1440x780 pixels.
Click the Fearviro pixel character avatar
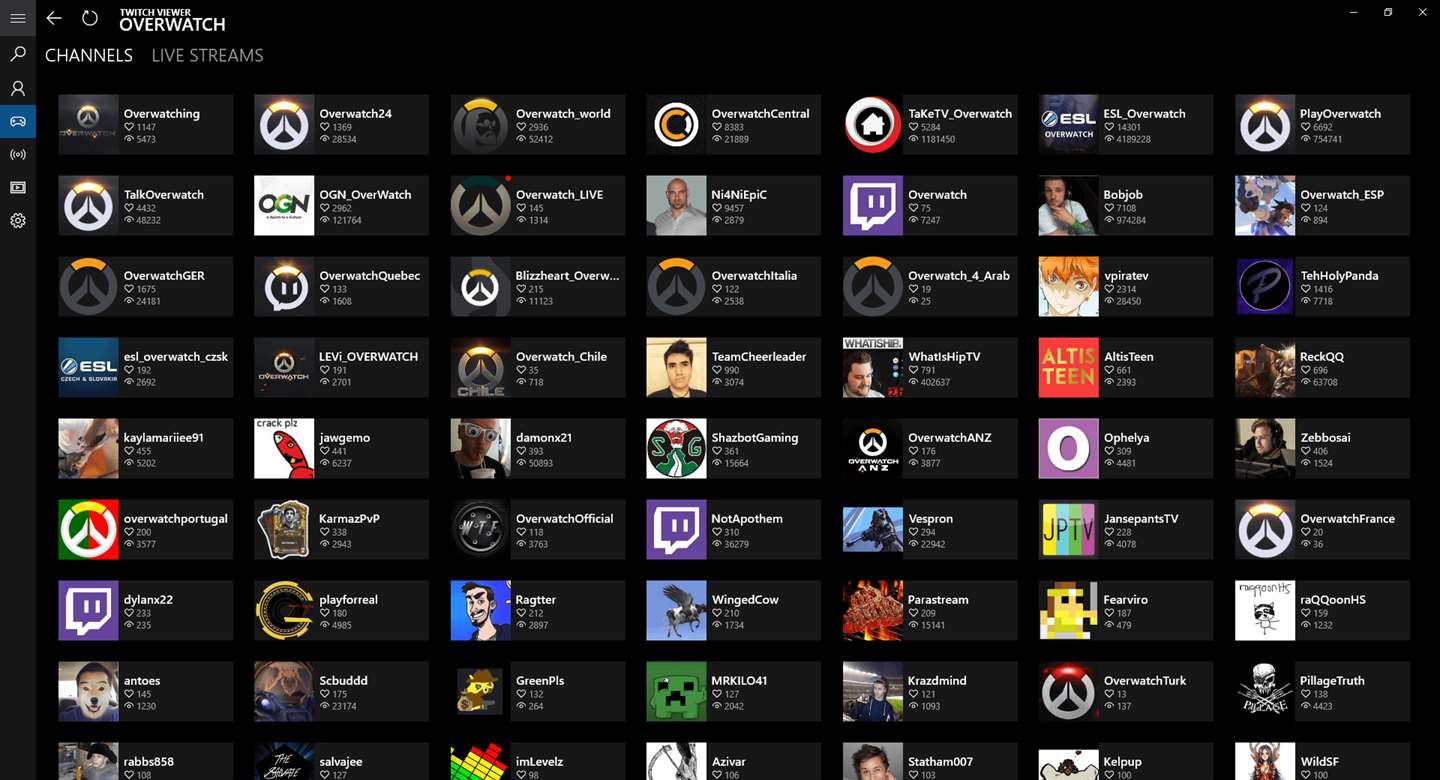[1068, 611]
